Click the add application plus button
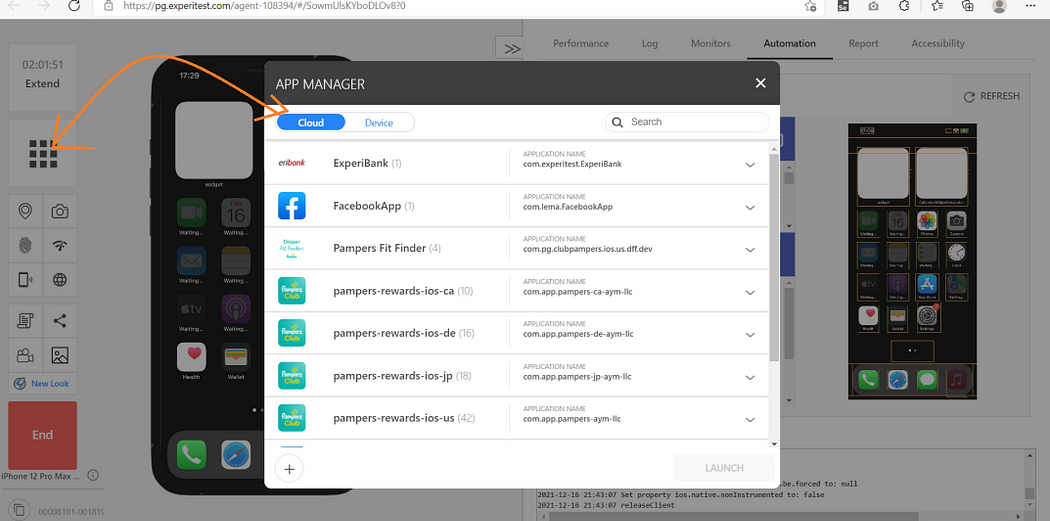Viewport: 1050px width, 521px height. pyautogui.click(x=289, y=469)
